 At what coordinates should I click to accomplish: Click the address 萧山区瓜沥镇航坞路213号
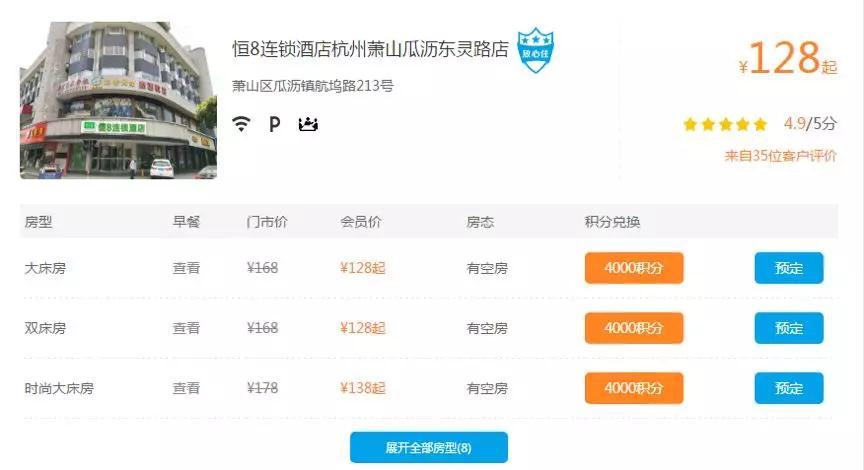click(312, 86)
